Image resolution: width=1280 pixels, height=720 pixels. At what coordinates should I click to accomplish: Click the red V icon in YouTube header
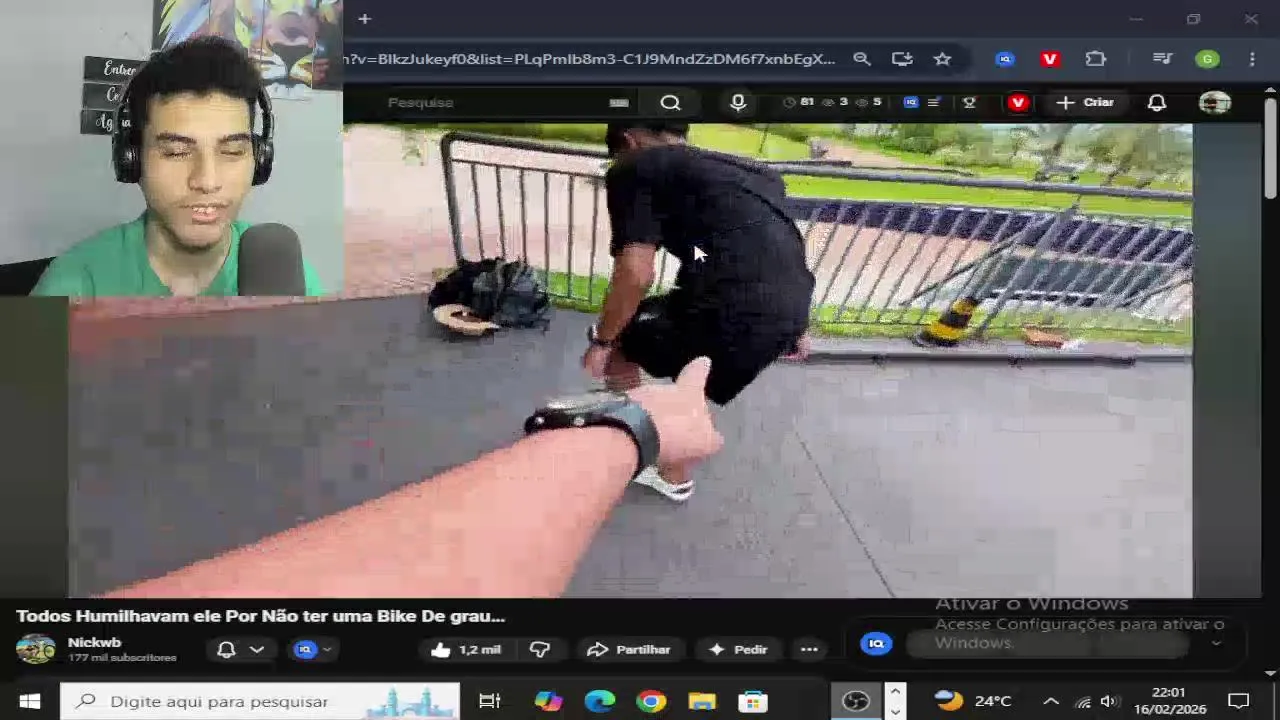pyautogui.click(x=1018, y=102)
